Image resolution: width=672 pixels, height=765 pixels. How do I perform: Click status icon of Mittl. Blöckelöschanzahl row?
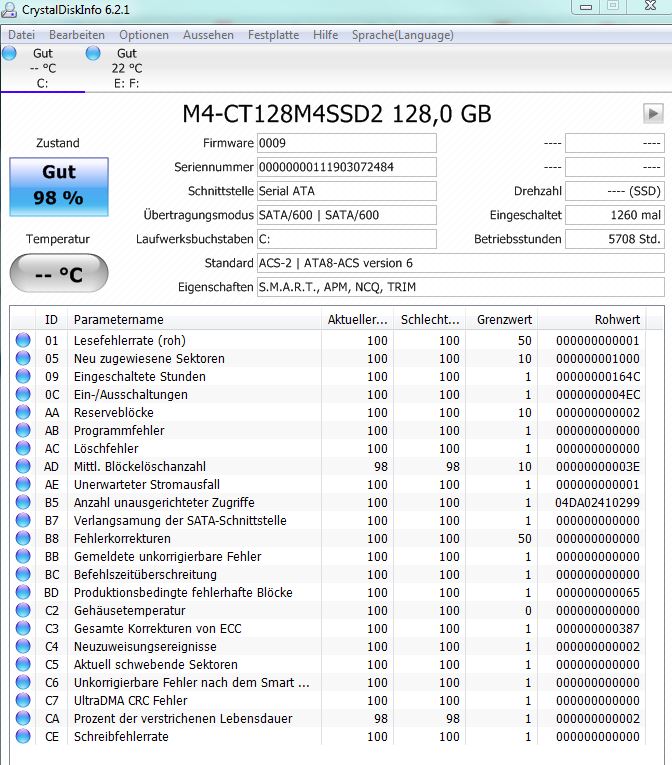tap(23, 466)
